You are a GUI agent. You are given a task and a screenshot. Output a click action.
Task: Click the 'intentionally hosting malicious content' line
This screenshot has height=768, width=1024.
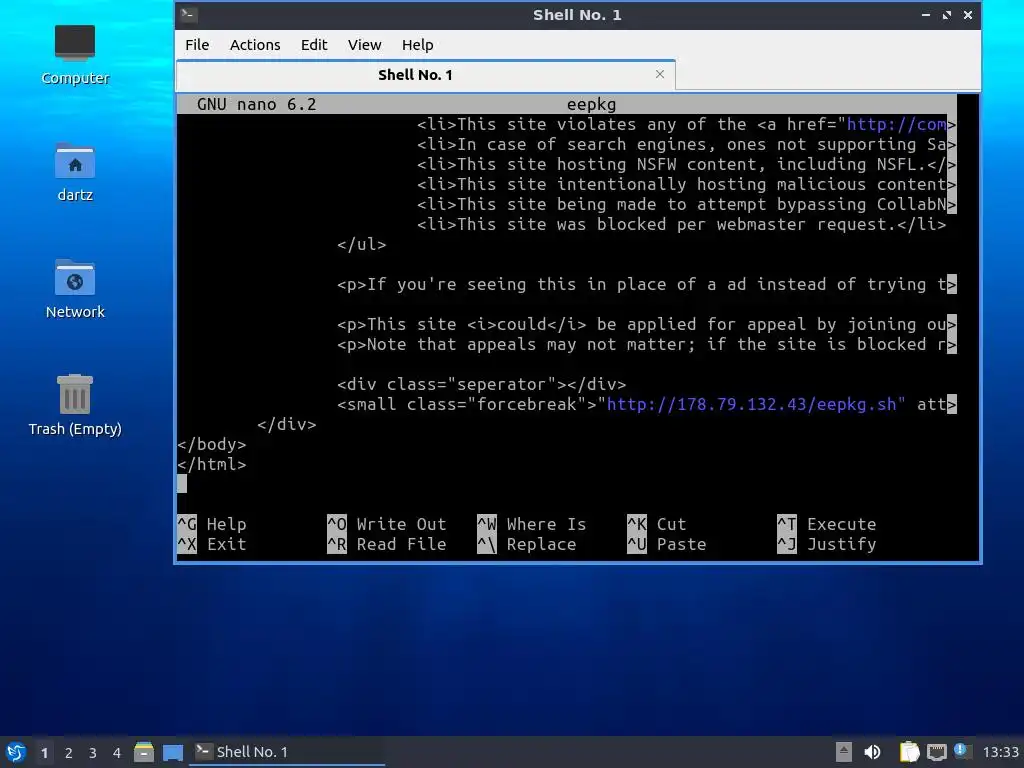(x=686, y=184)
